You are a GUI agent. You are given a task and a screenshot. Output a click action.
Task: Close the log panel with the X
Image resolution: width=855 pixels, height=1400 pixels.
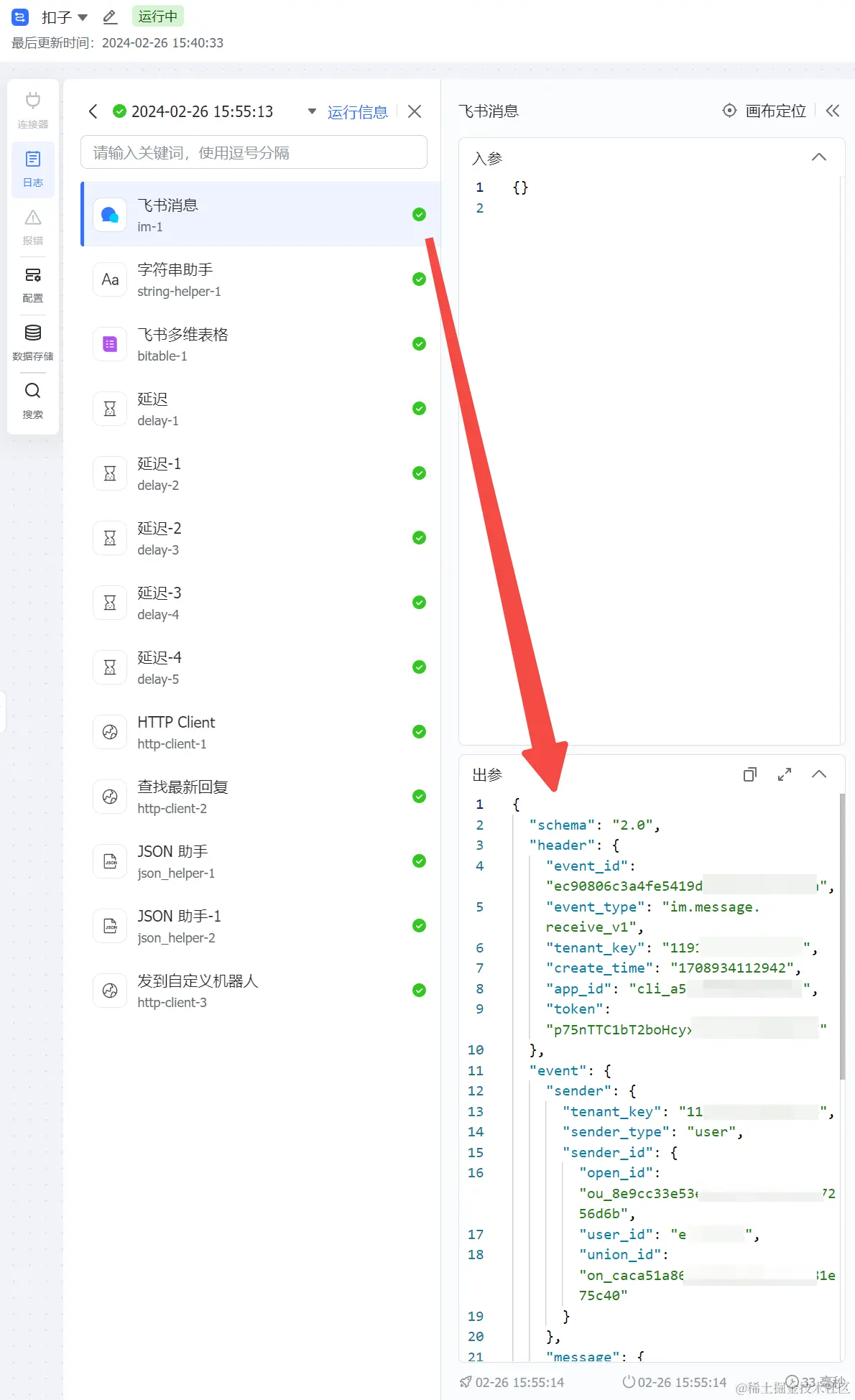[x=415, y=111]
